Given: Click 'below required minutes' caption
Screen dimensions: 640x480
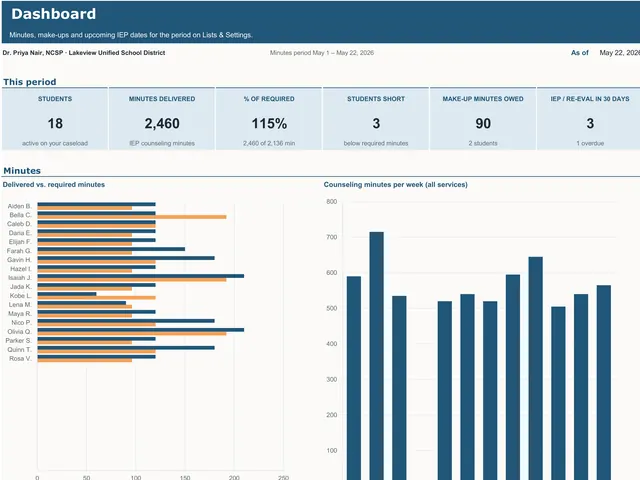Looking at the screenshot, I should 376,143.
